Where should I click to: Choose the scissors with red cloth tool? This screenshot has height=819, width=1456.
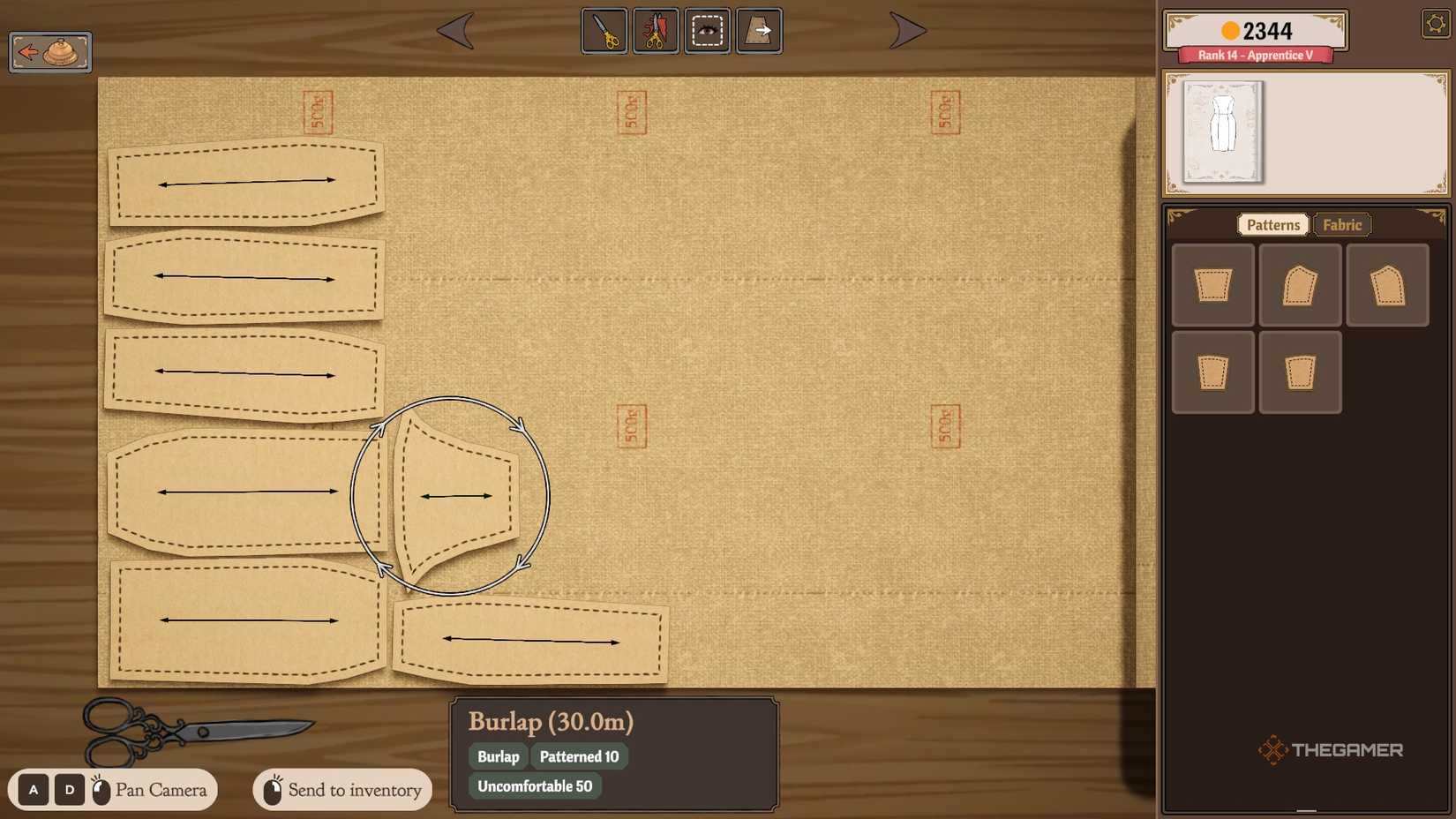click(x=656, y=31)
